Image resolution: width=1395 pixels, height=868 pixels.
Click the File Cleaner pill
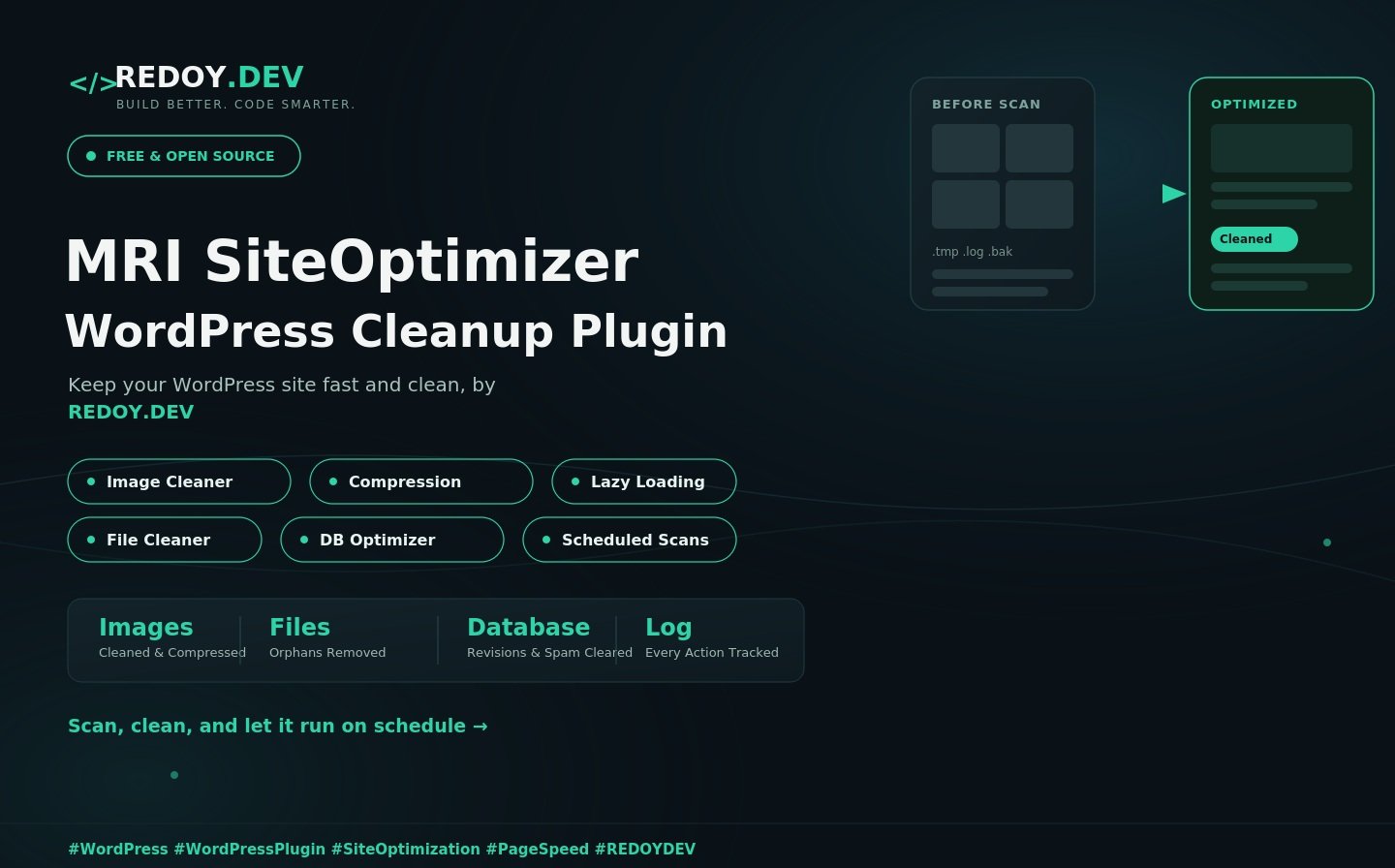click(165, 540)
